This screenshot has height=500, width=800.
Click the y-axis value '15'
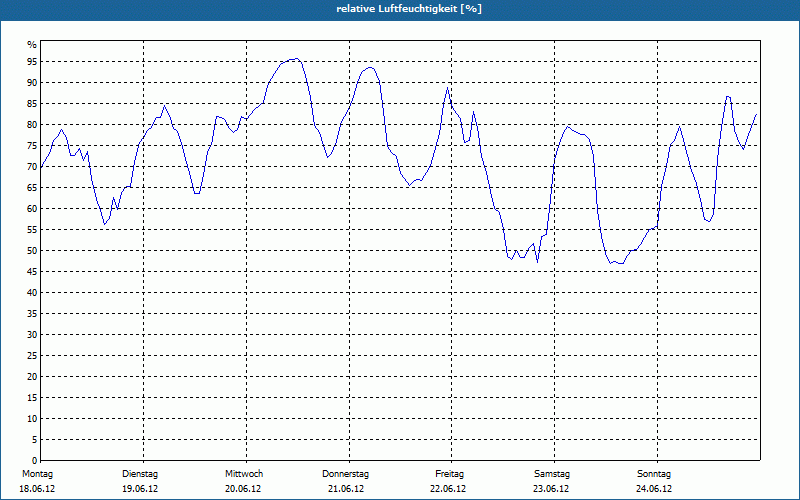tap(32, 398)
